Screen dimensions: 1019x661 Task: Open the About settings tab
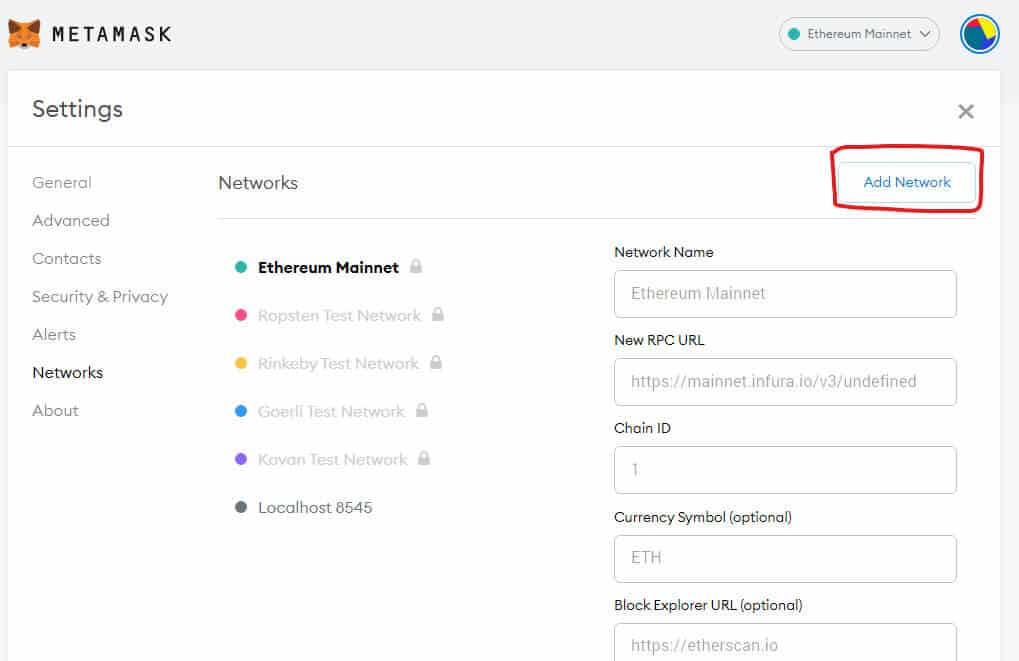click(55, 411)
